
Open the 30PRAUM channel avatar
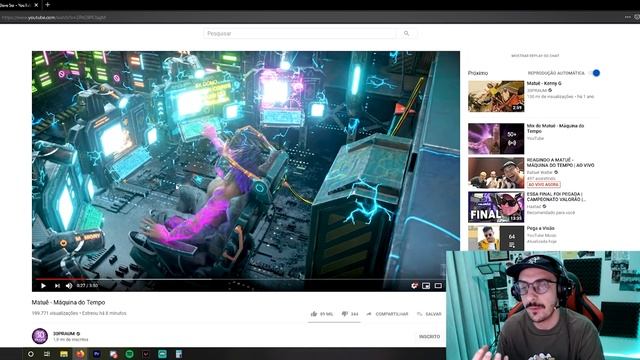[40, 336]
